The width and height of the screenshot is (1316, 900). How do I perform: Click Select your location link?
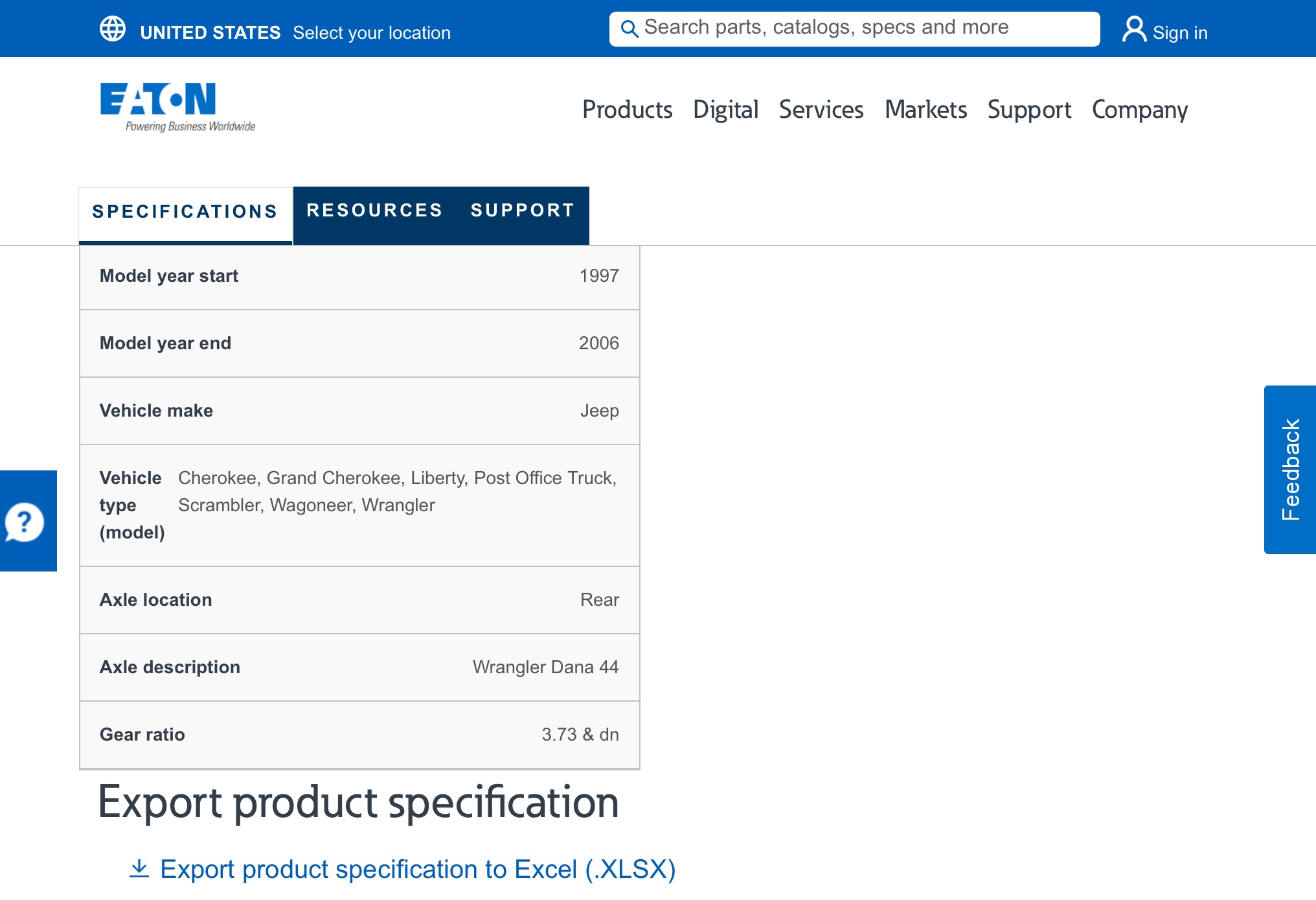pyautogui.click(x=371, y=33)
